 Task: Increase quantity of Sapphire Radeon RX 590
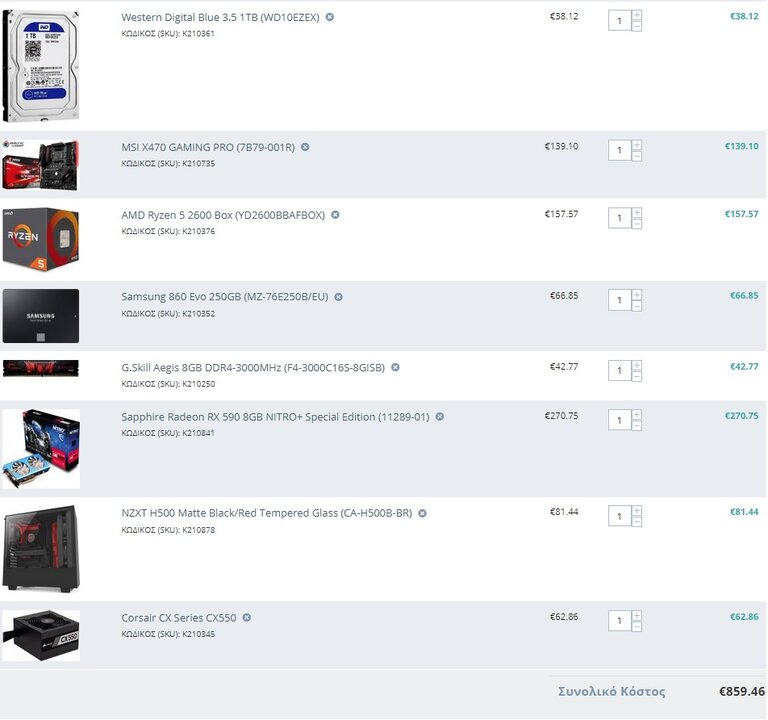click(x=637, y=415)
